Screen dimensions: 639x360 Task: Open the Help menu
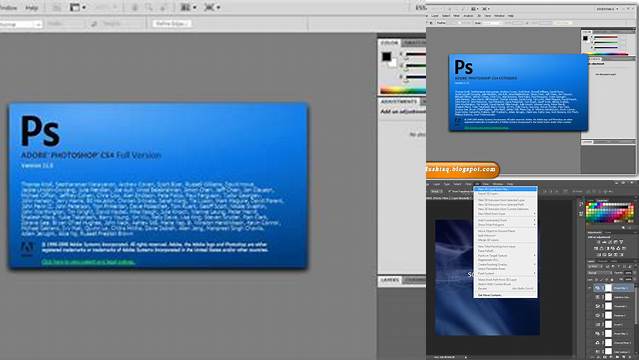click(x=31, y=8)
